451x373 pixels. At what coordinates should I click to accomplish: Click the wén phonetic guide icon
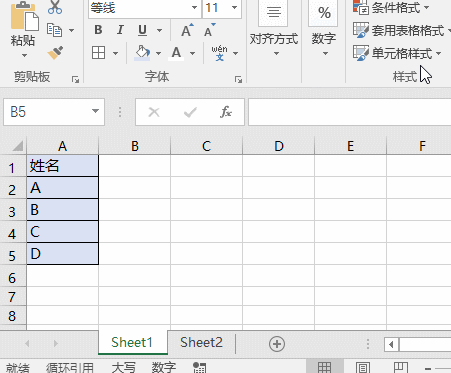click(x=219, y=53)
